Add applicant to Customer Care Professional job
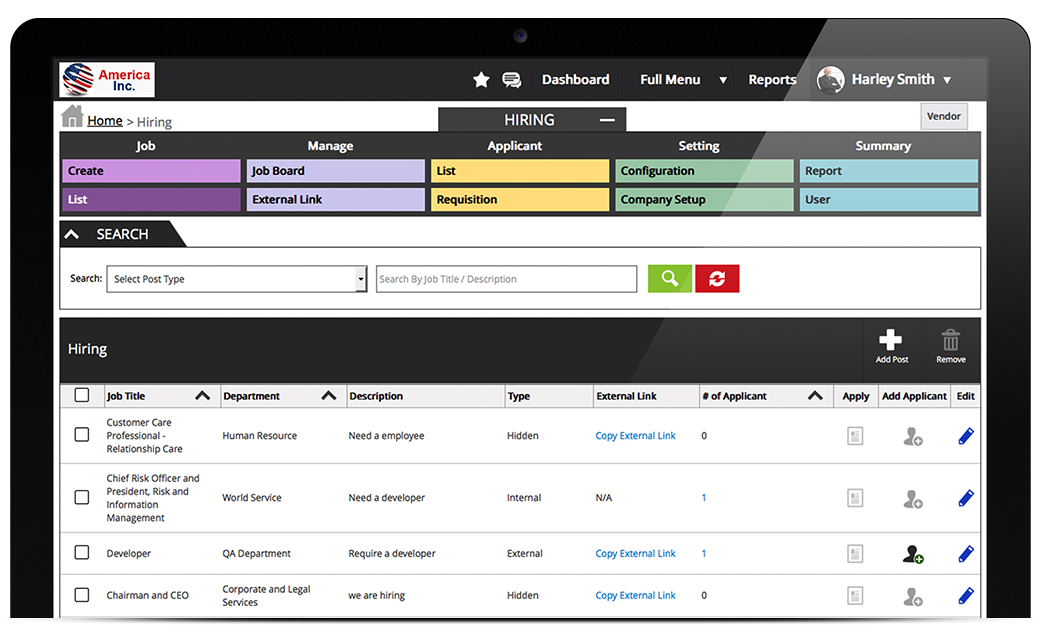 point(913,436)
